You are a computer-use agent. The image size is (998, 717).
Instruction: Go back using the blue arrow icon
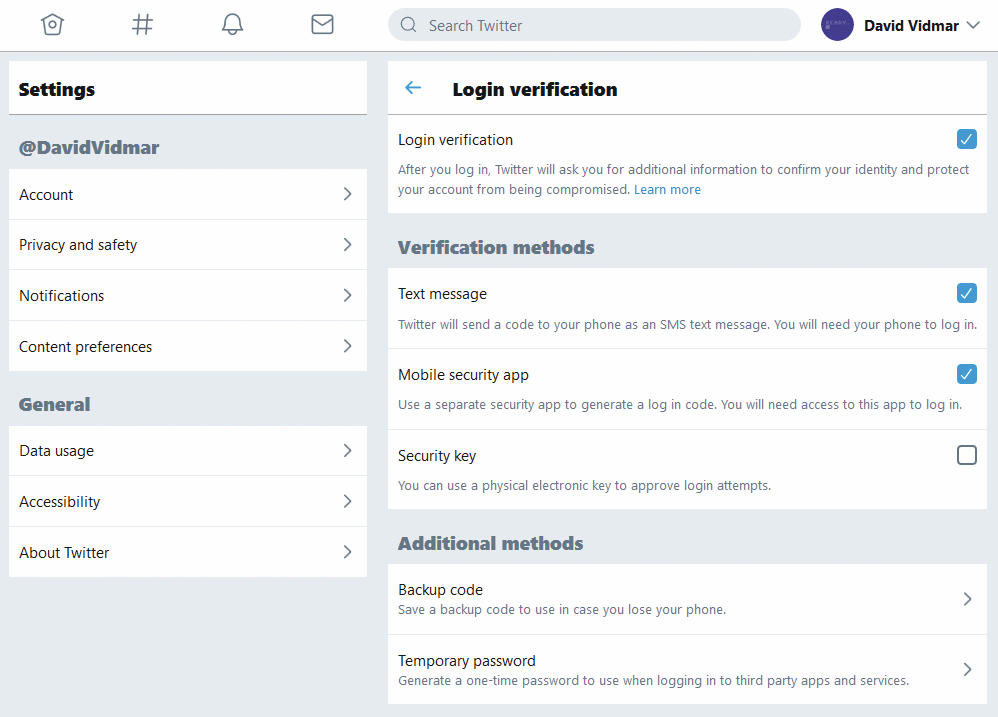[413, 88]
